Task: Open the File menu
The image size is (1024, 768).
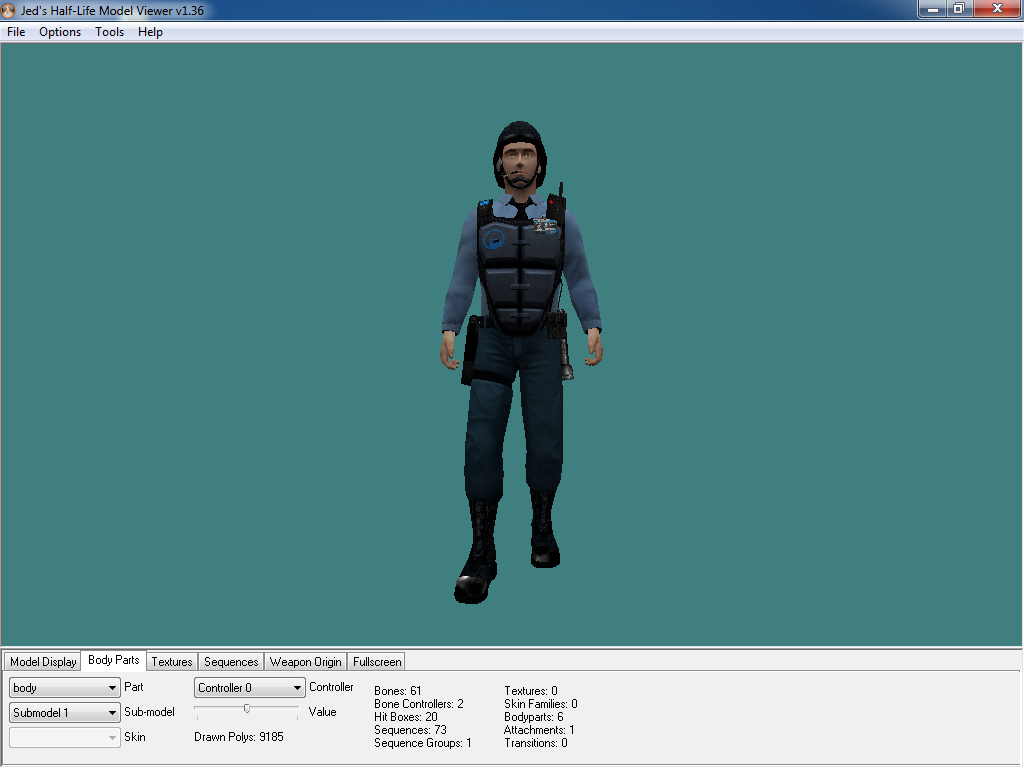Action: (x=16, y=32)
